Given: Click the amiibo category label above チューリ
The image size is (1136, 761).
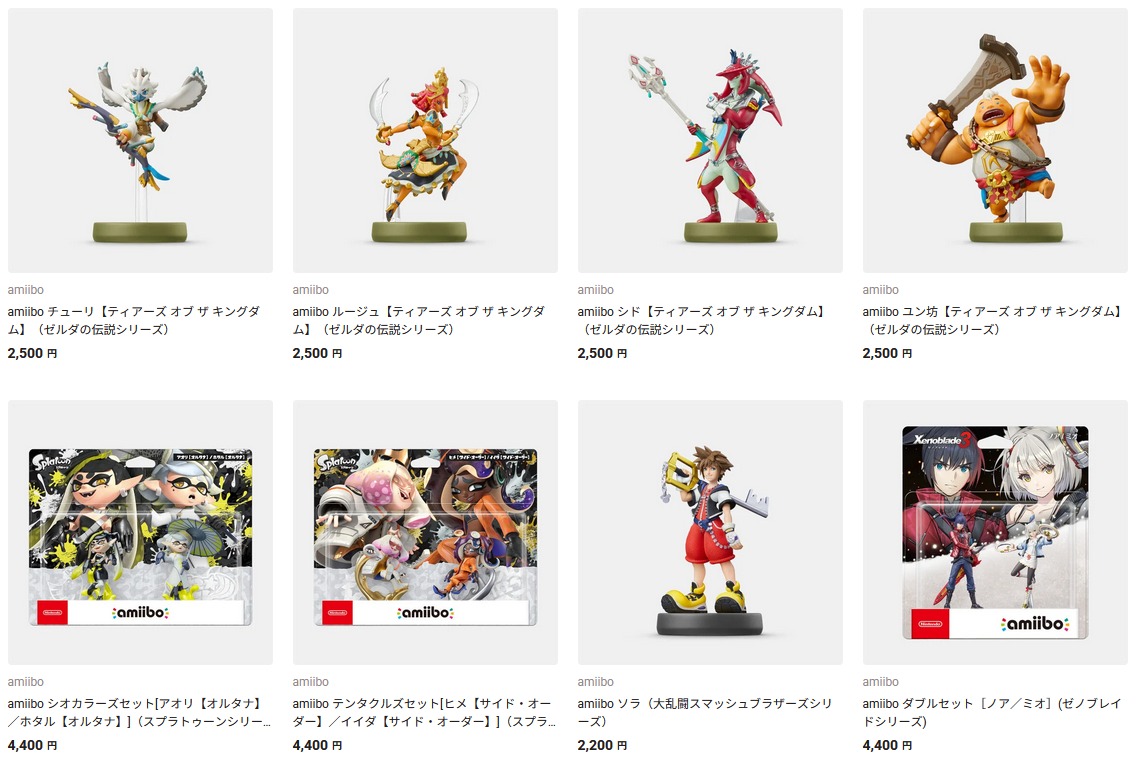Looking at the screenshot, I should [25, 290].
